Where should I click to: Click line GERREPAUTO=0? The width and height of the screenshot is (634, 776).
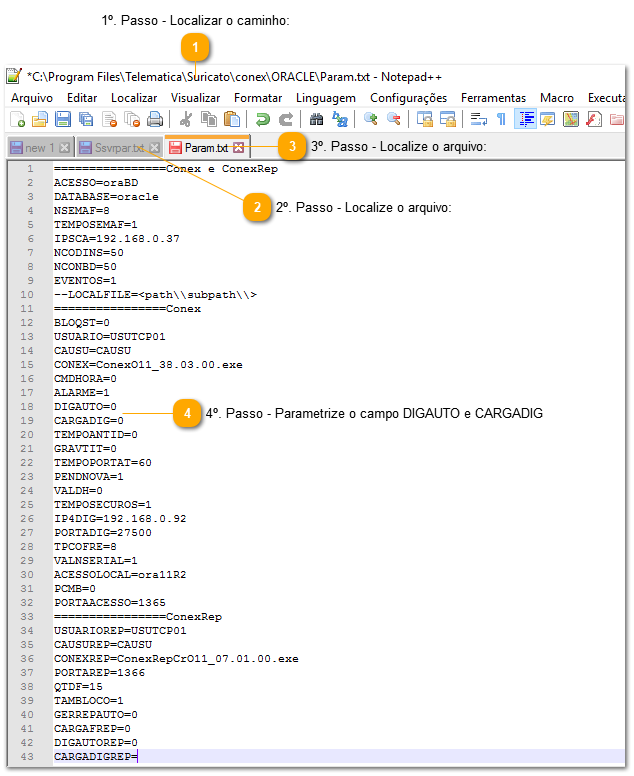(96, 715)
